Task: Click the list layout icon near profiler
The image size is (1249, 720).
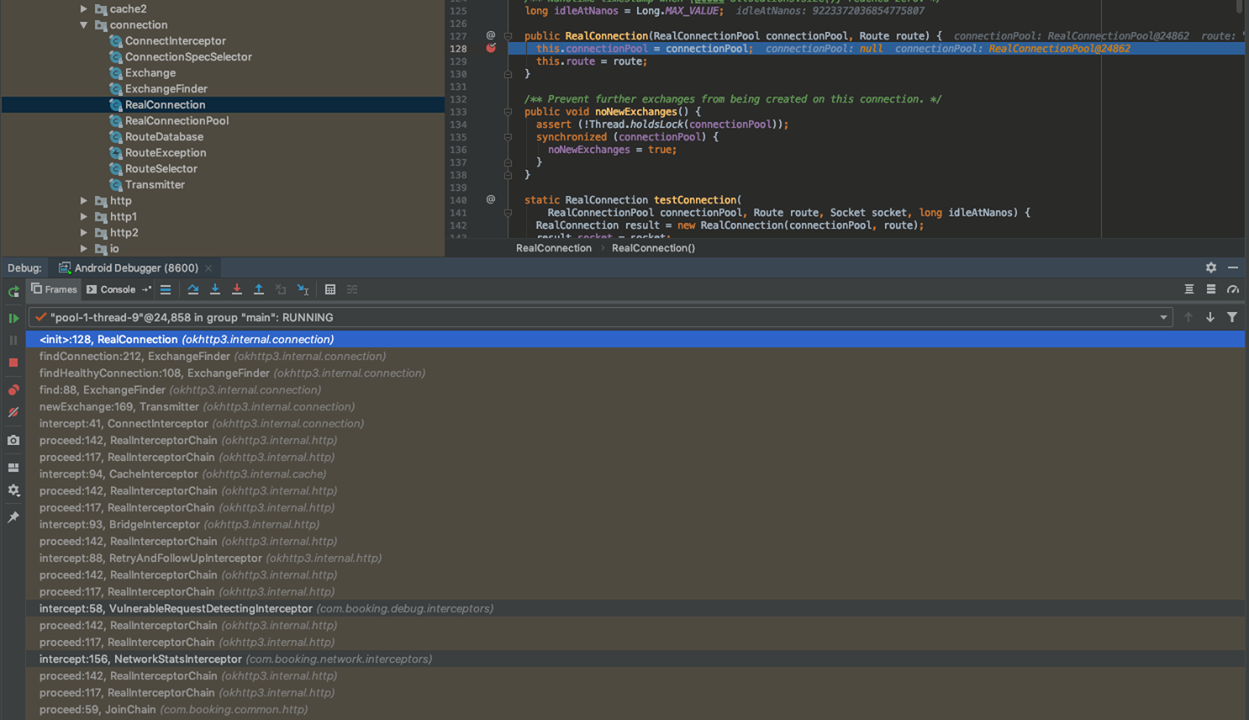Action: coord(1211,290)
